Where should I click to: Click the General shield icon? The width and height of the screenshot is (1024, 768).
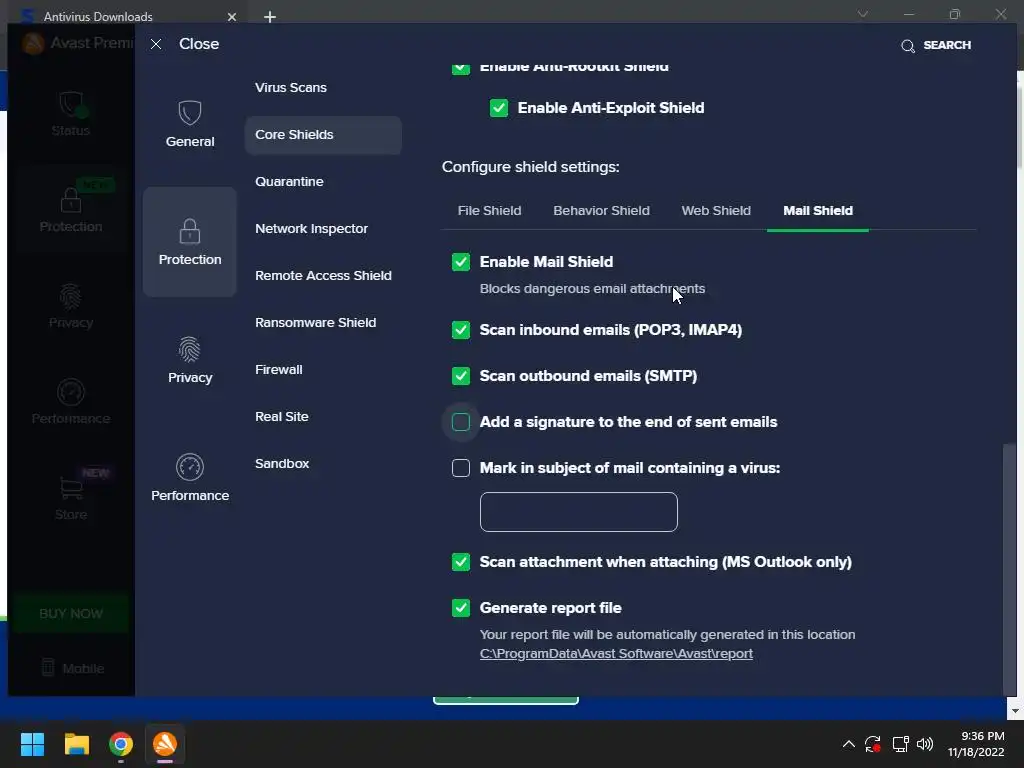click(x=189, y=113)
